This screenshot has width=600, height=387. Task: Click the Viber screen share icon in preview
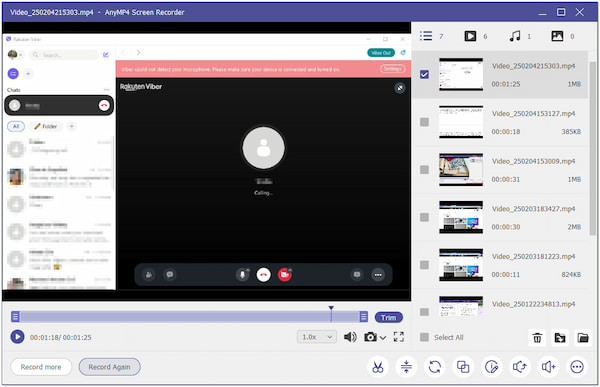[357, 274]
